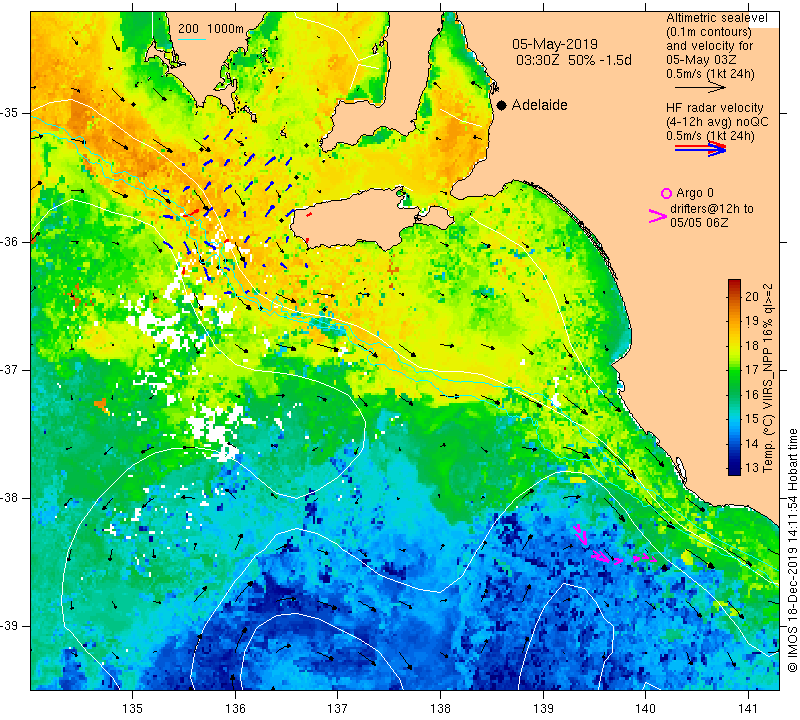
Task: Click the '05-May-2019' date text
Action: pos(555,44)
